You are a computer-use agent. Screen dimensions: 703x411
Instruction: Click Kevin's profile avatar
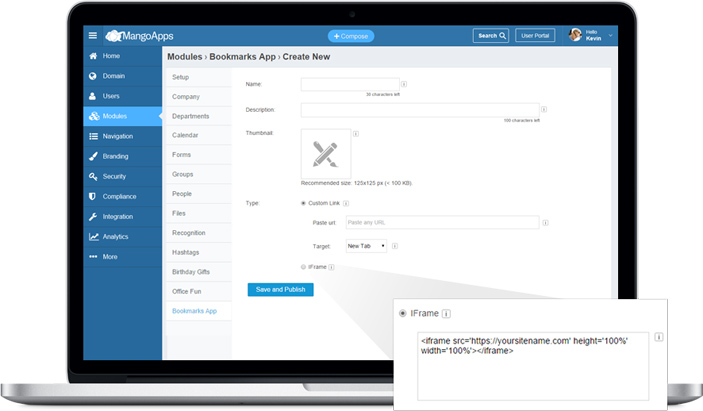tap(575, 35)
